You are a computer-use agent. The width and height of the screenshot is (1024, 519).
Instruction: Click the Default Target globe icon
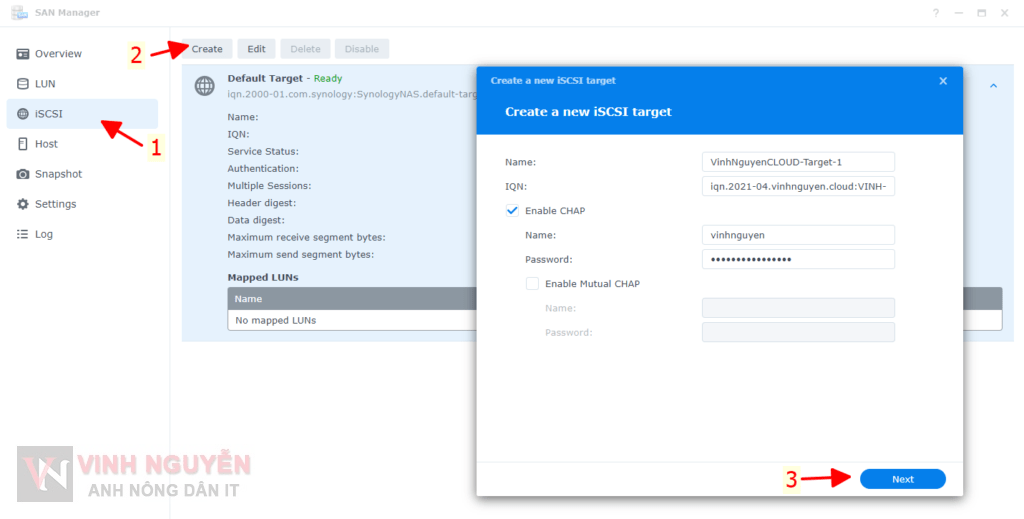[204, 86]
